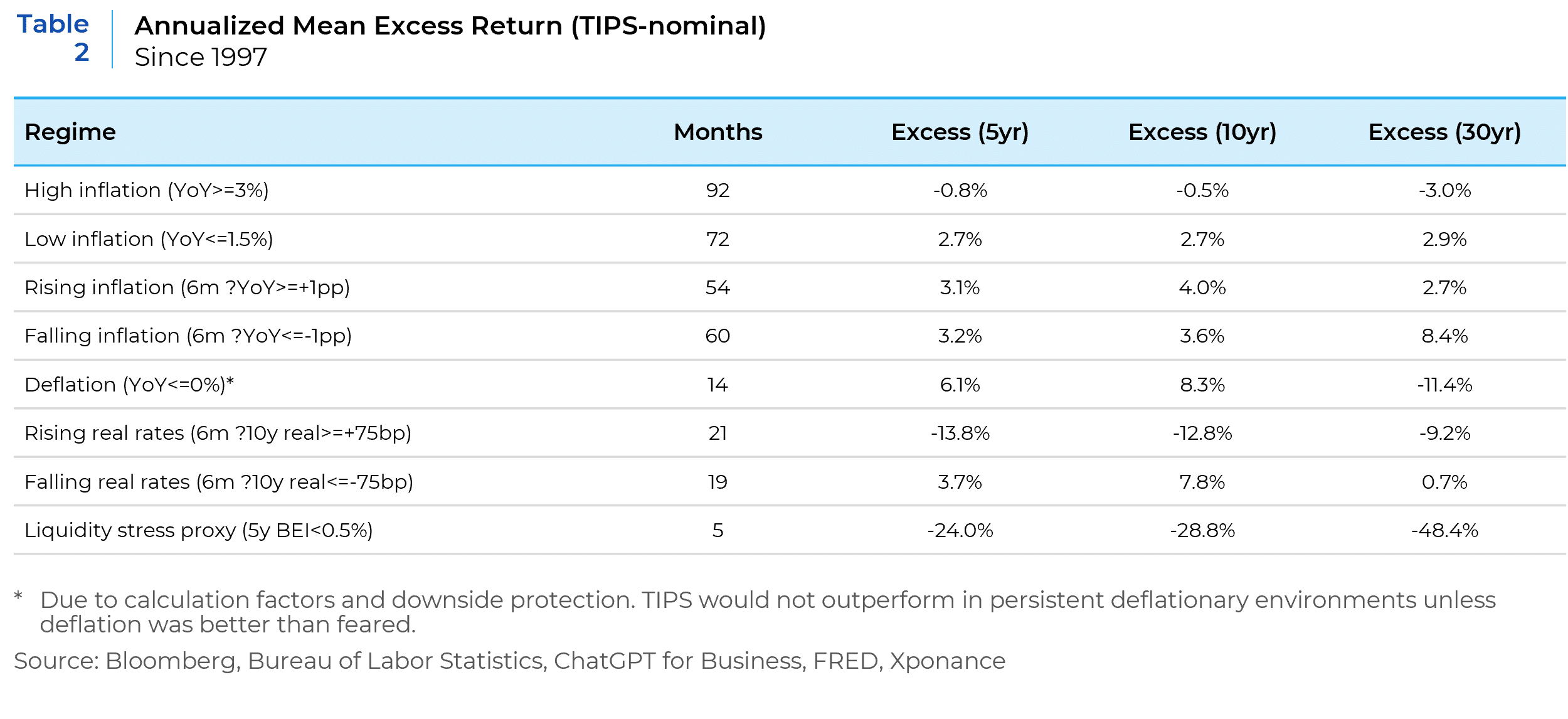Select the Deflation (YoY<=0%) row label
The width and height of the screenshot is (1568, 719).
tap(129, 385)
